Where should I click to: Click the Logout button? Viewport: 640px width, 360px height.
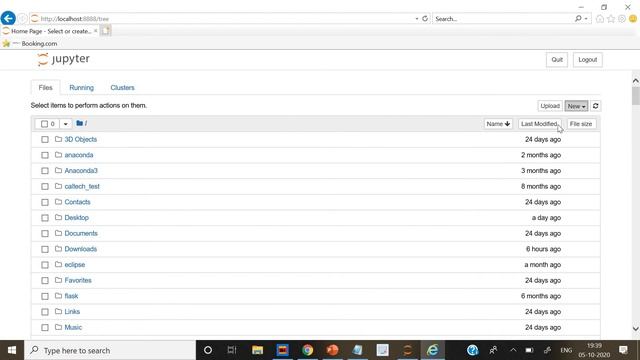[587, 60]
